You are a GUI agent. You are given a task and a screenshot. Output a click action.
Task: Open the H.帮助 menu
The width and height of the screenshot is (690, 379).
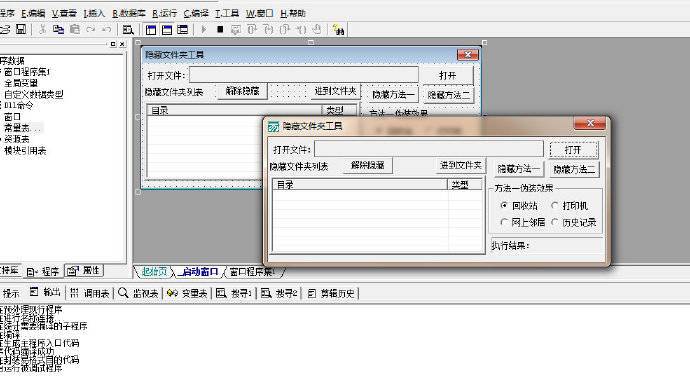coord(293,14)
